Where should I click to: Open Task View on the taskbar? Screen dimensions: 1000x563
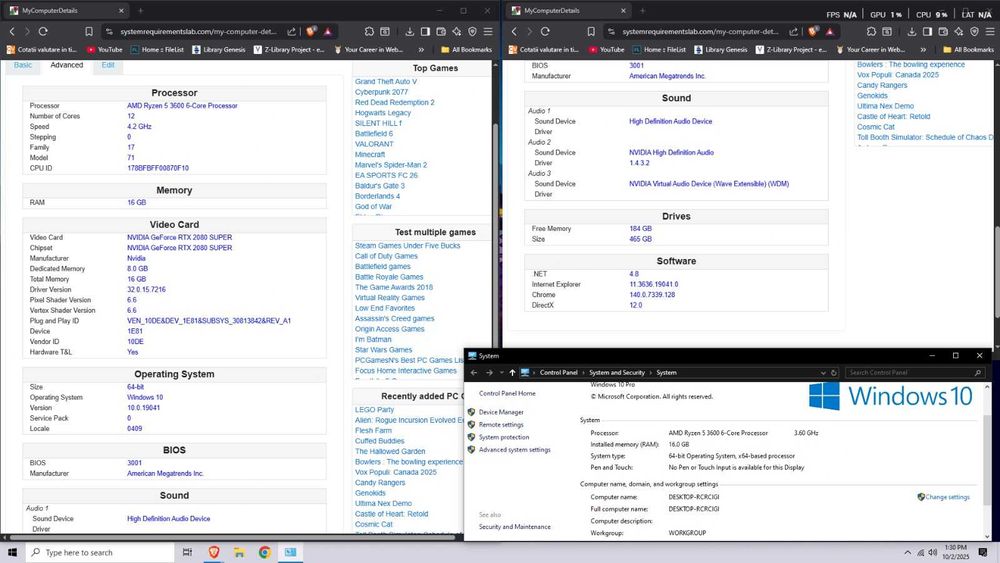click(188, 552)
